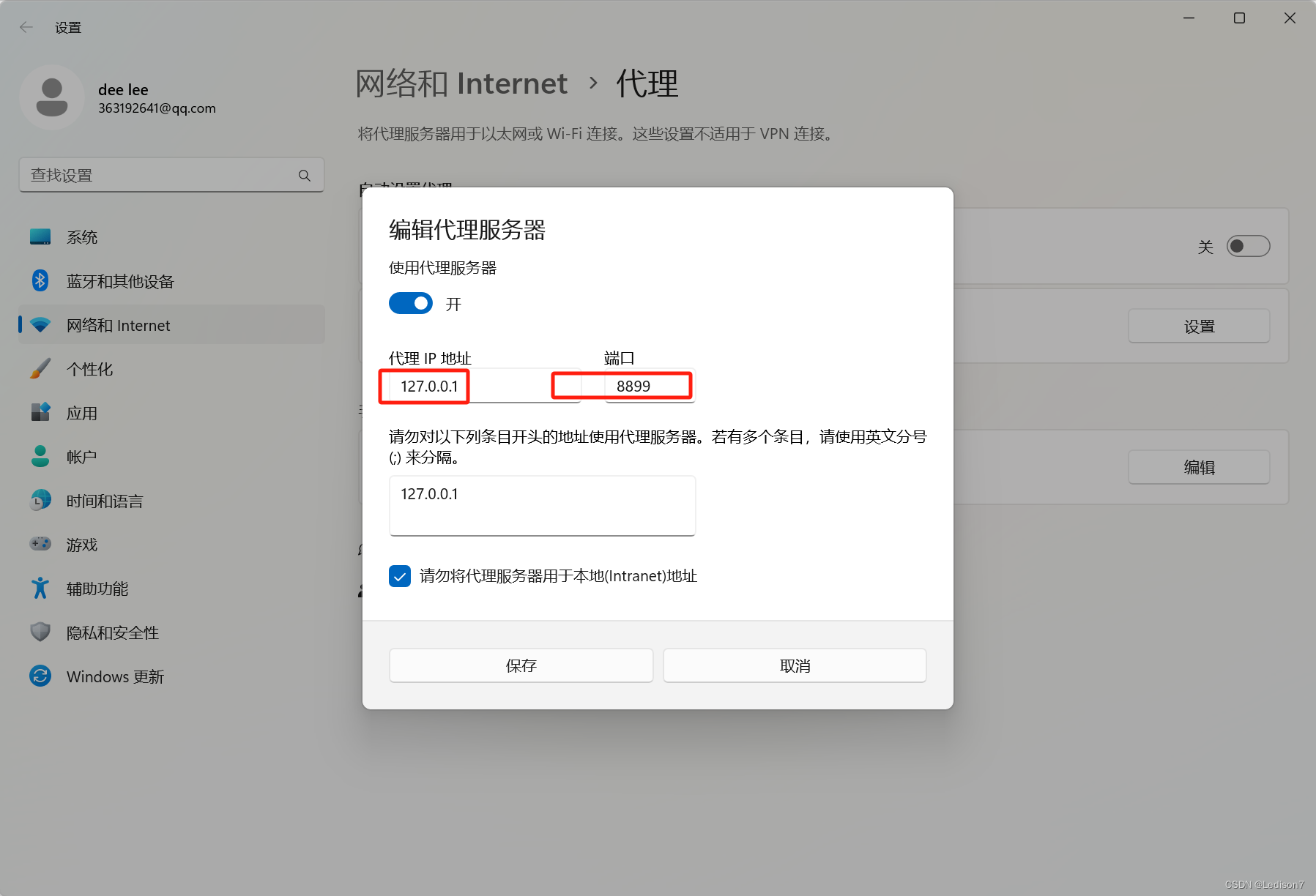Click the Windows Update refresh icon
Viewport: 1316px width, 896px height.
coord(40,676)
